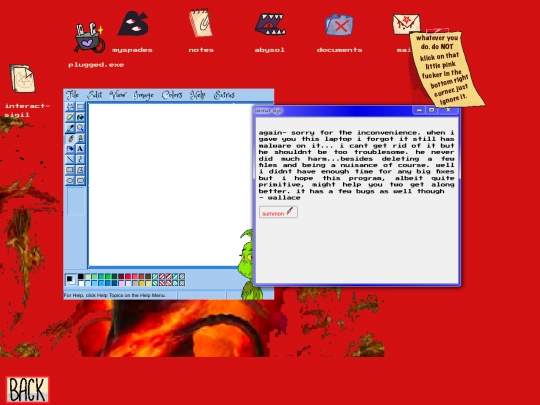This screenshot has height=405, width=540.
Task: Click the green Grinch character peeking
Action: pos(249,263)
